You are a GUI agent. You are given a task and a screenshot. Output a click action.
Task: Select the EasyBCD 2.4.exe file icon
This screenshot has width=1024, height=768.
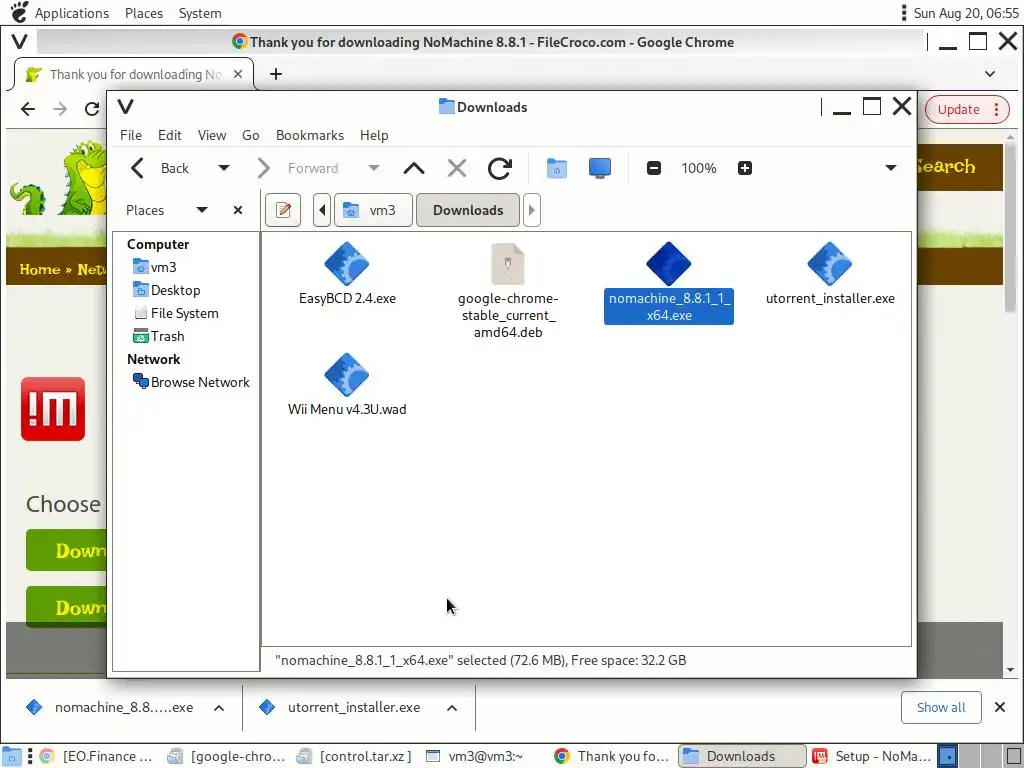tap(347, 264)
